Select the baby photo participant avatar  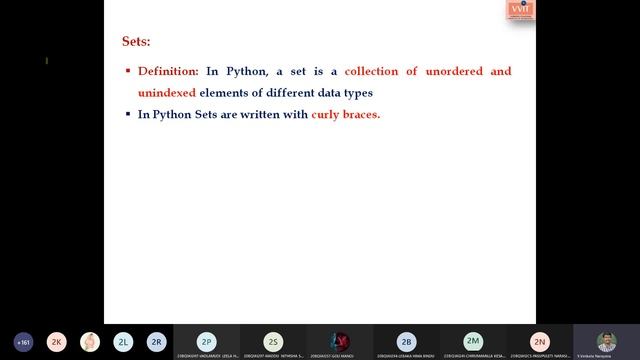[x=90, y=342]
